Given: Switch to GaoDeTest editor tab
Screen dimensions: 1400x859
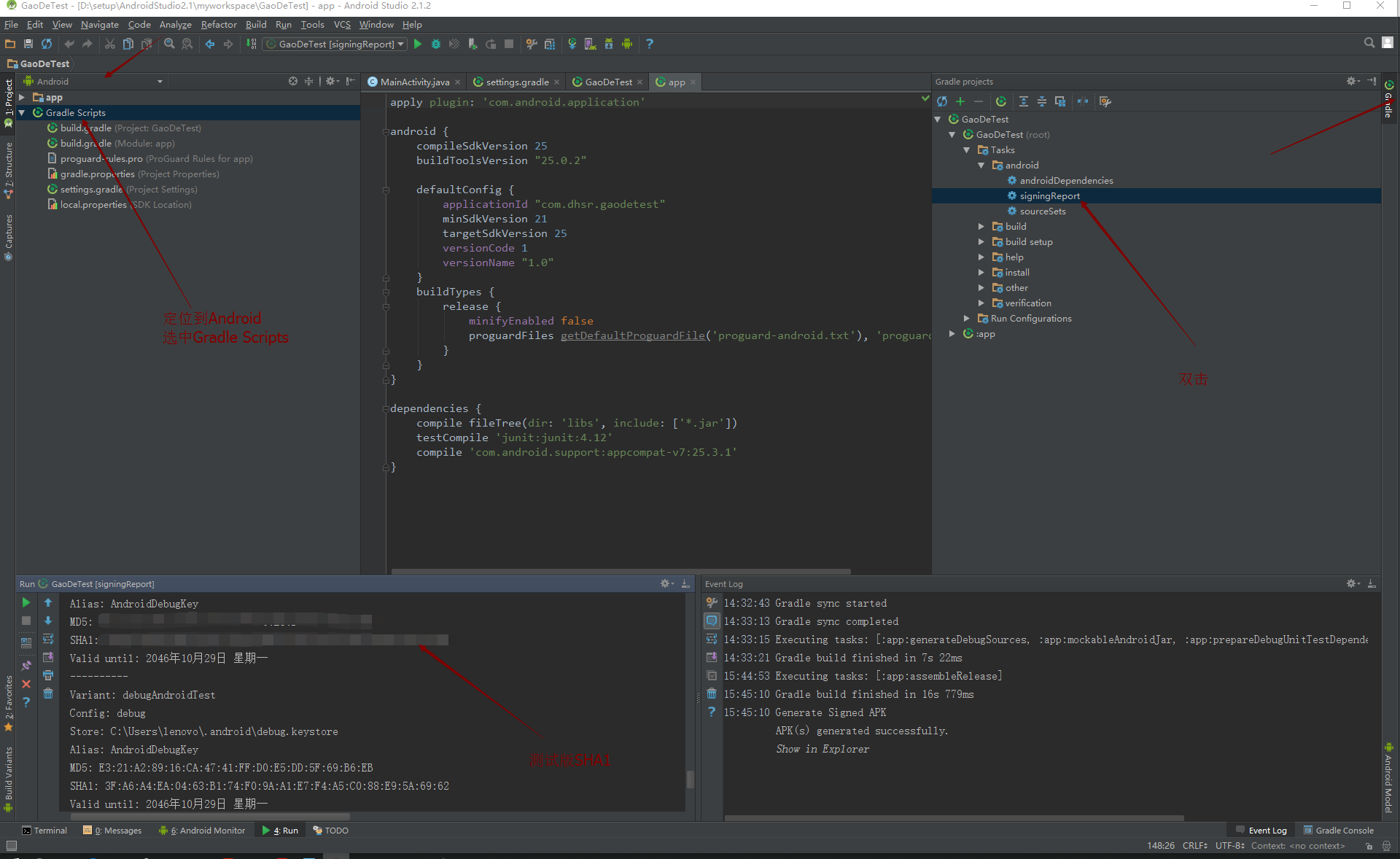Looking at the screenshot, I should [608, 82].
